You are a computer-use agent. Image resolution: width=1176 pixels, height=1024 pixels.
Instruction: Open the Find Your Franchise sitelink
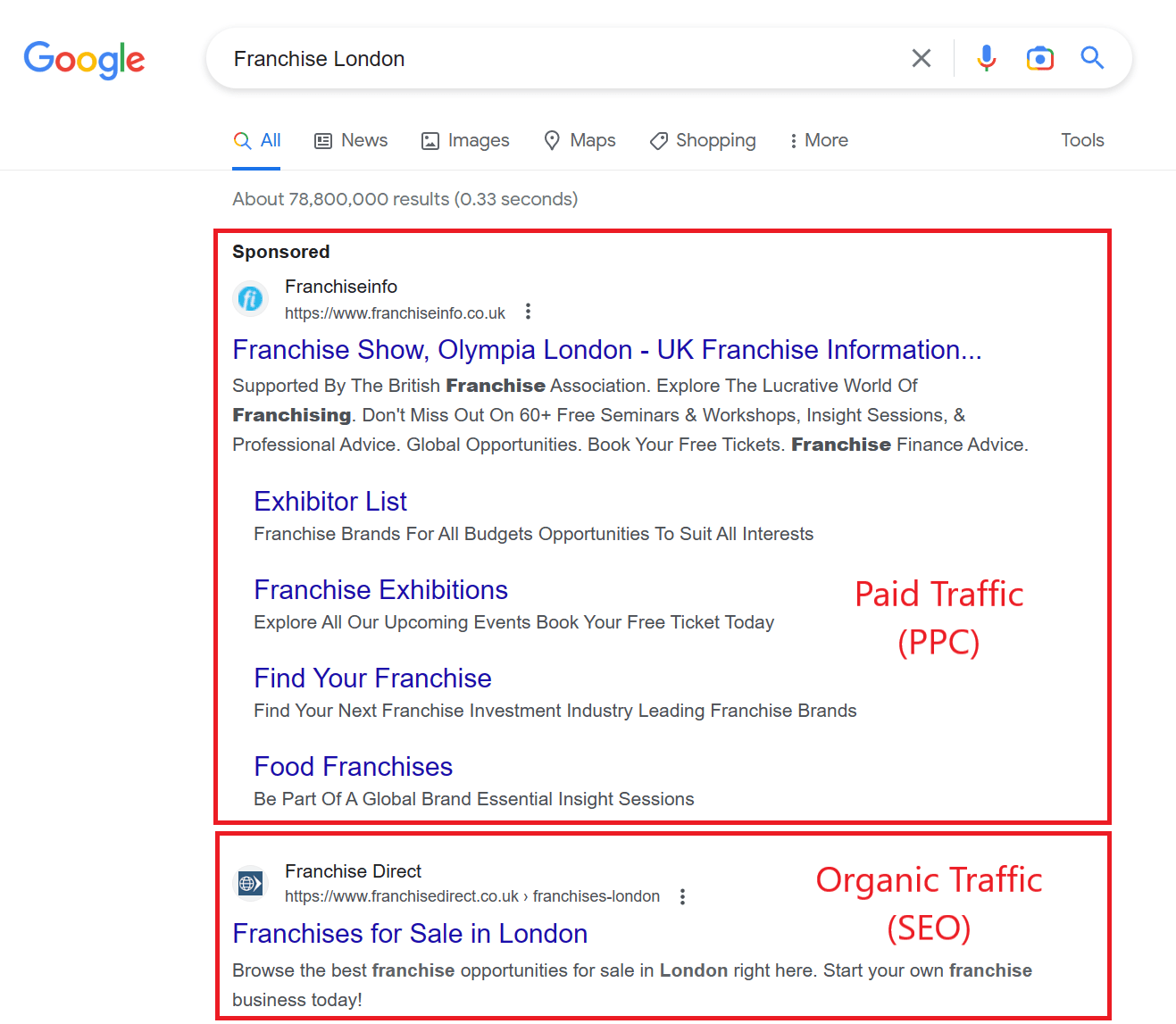point(373,679)
